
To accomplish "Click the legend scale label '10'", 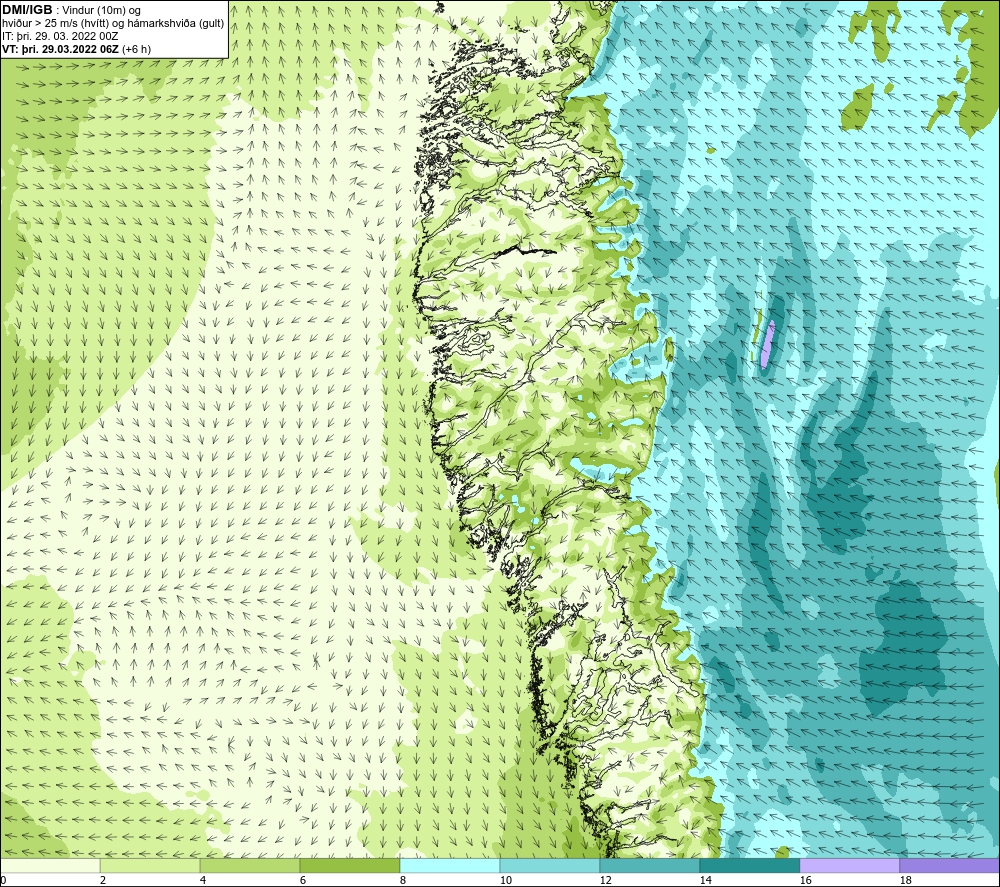I will [506, 881].
